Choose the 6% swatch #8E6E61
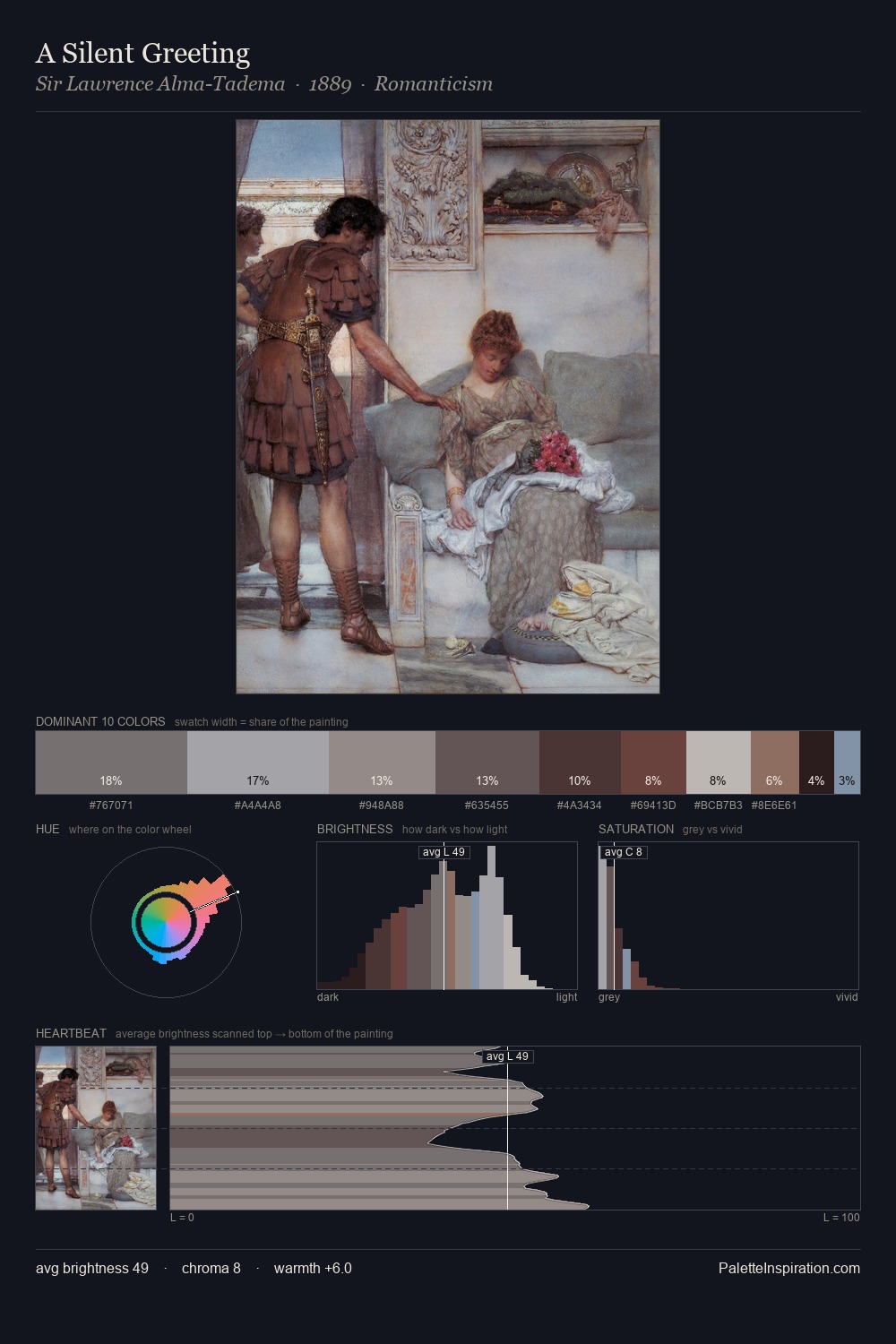Image resolution: width=896 pixels, height=1344 pixels. (x=774, y=762)
